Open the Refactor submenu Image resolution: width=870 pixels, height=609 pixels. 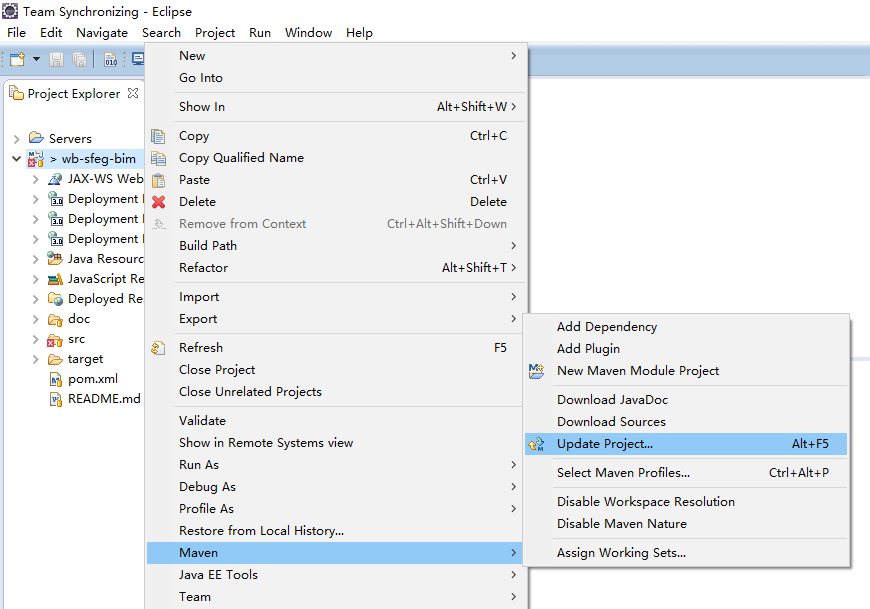point(335,268)
